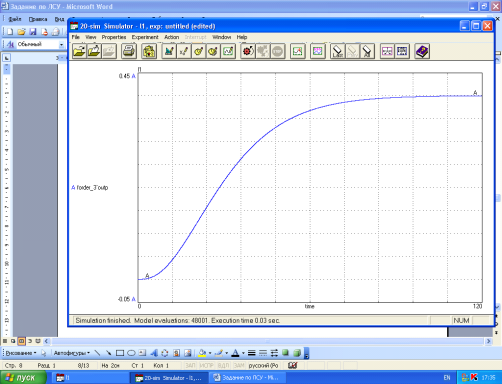Toggle the ИСПР track changes indicator
Screen dimensions: 502x384
tap(206, 366)
